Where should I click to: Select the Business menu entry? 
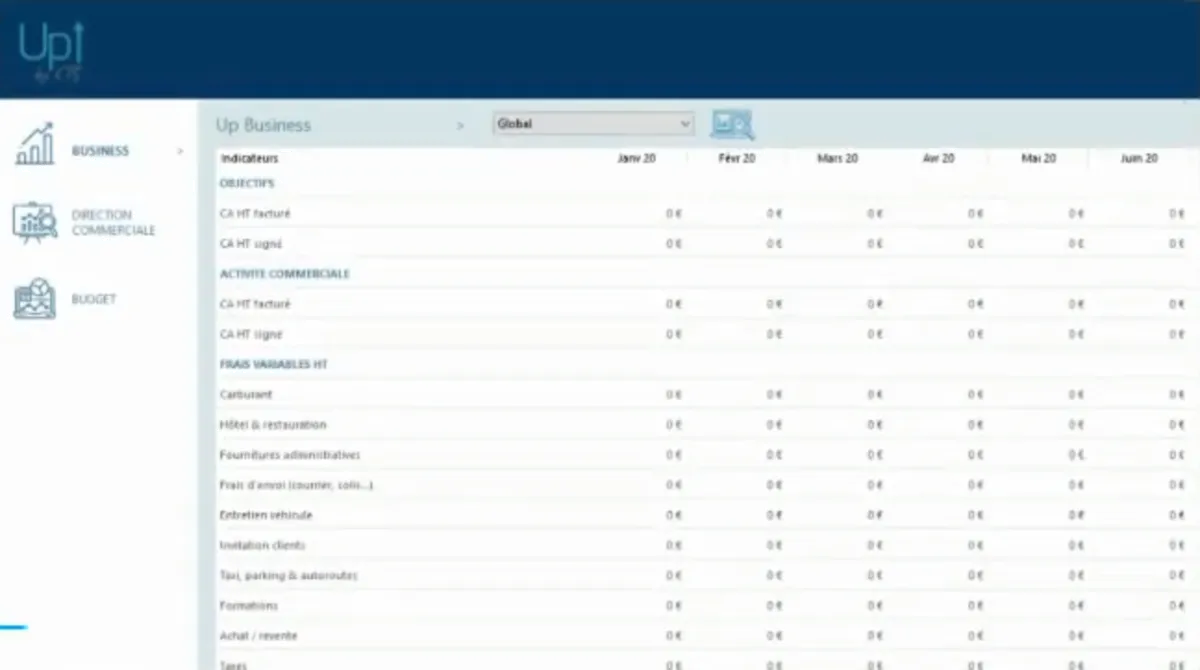100,150
